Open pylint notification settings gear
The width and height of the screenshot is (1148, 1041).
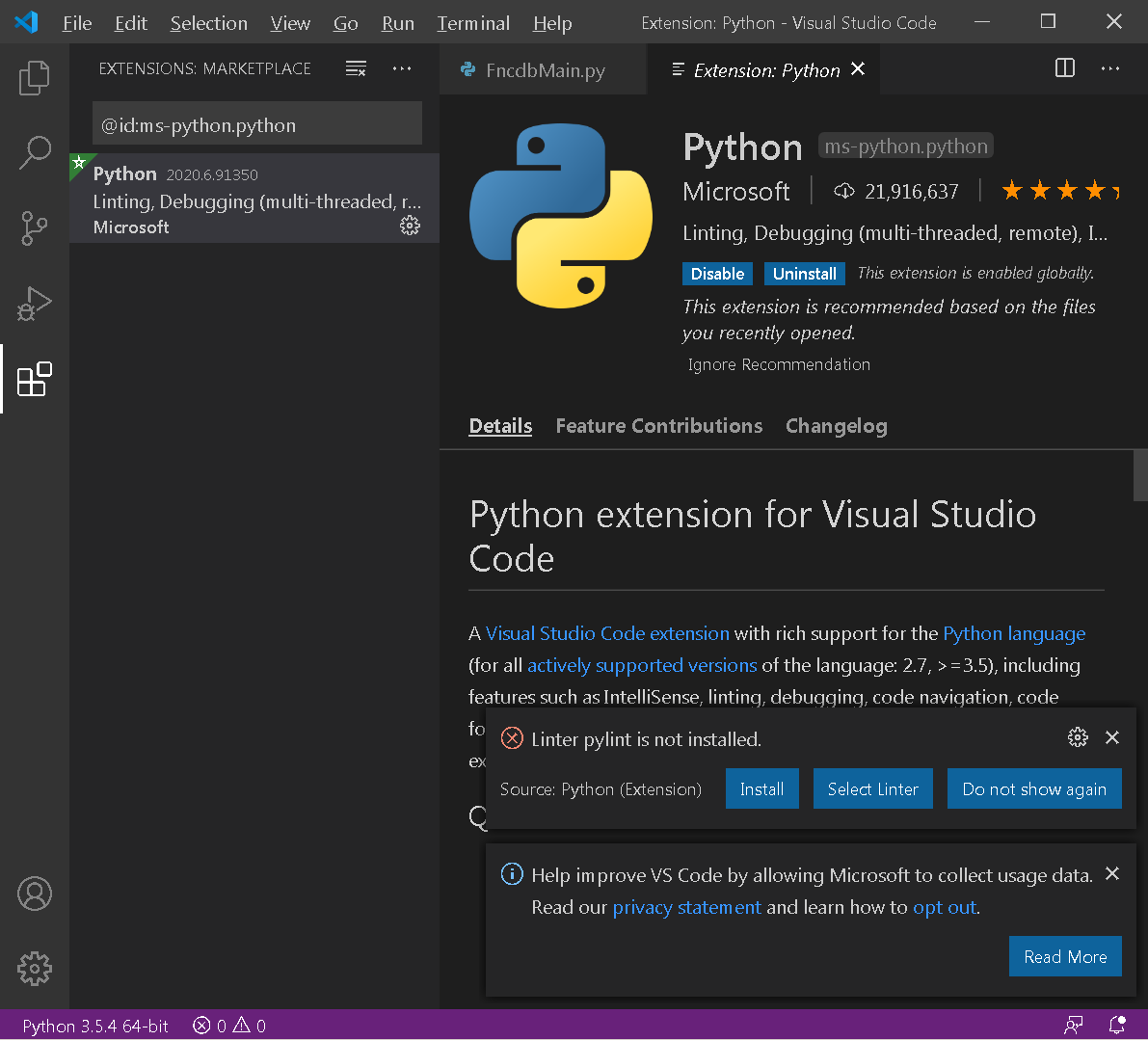(x=1078, y=737)
